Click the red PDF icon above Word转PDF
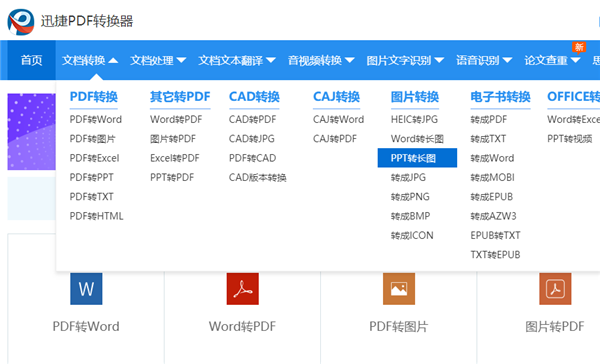 tap(243, 289)
